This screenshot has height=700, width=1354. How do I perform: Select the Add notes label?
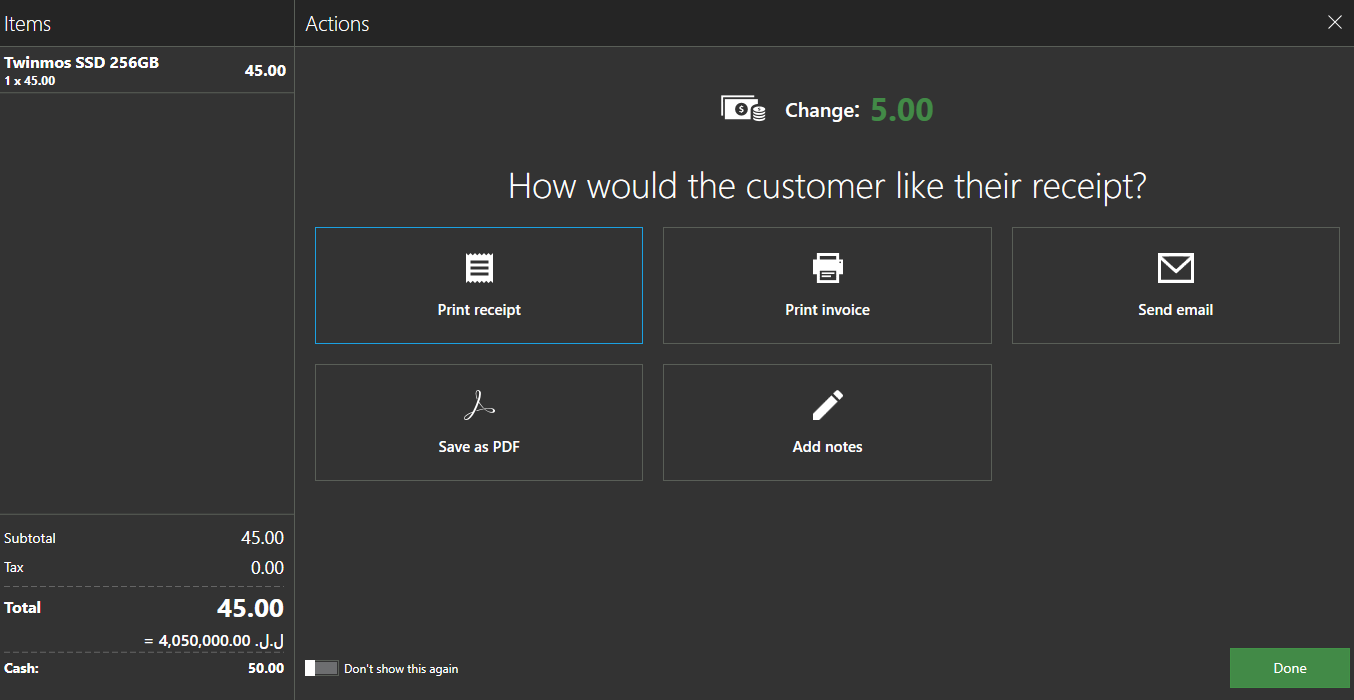[827, 447]
